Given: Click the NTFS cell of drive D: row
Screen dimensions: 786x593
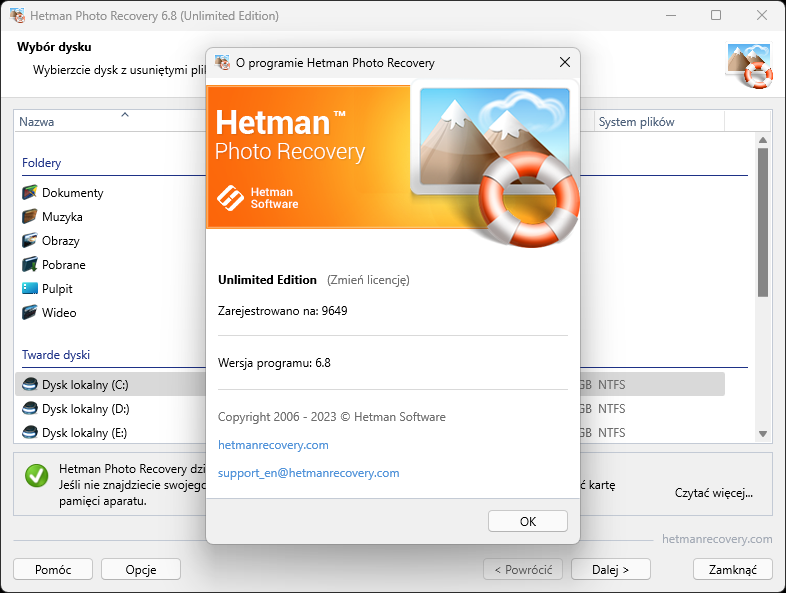Looking at the screenshot, I should point(612,409).
